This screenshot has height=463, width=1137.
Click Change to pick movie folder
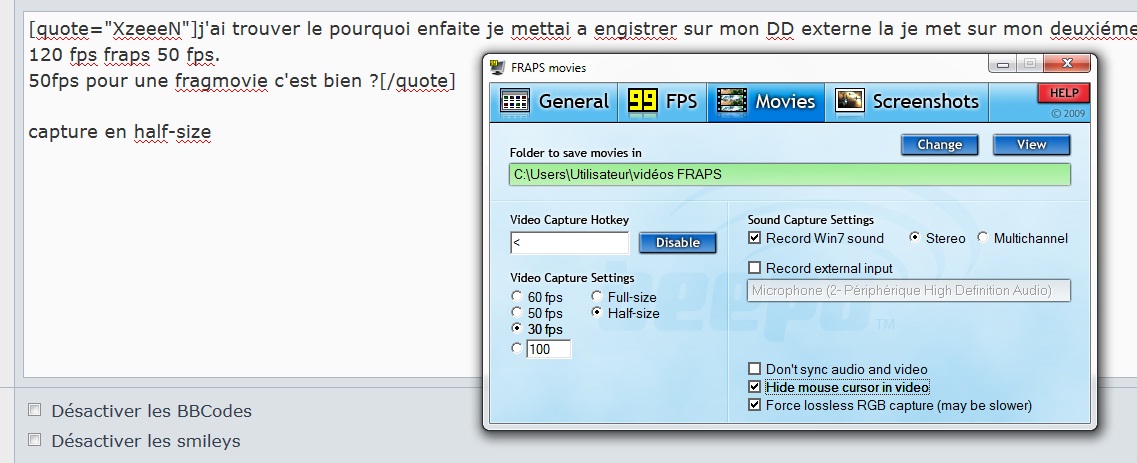(x=939, y=145)
